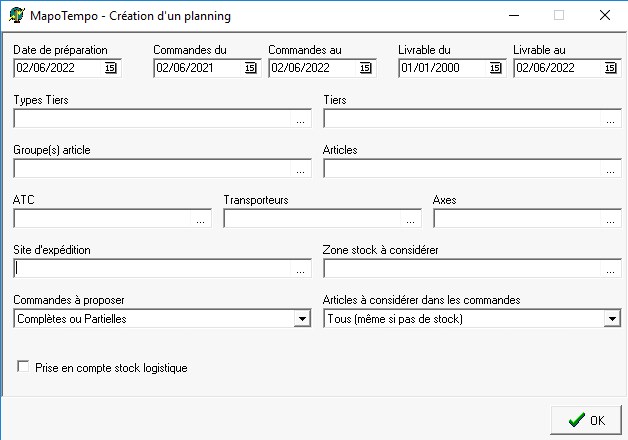Open browse dialog for Articles field

tap(611, 169)
